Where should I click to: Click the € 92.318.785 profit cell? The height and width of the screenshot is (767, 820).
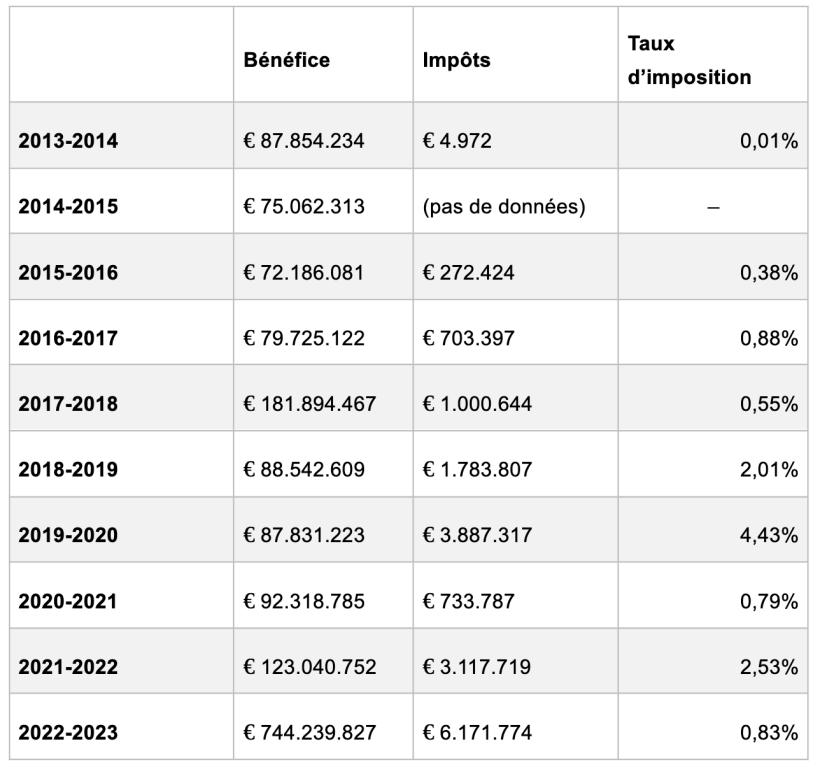point(303,602)
